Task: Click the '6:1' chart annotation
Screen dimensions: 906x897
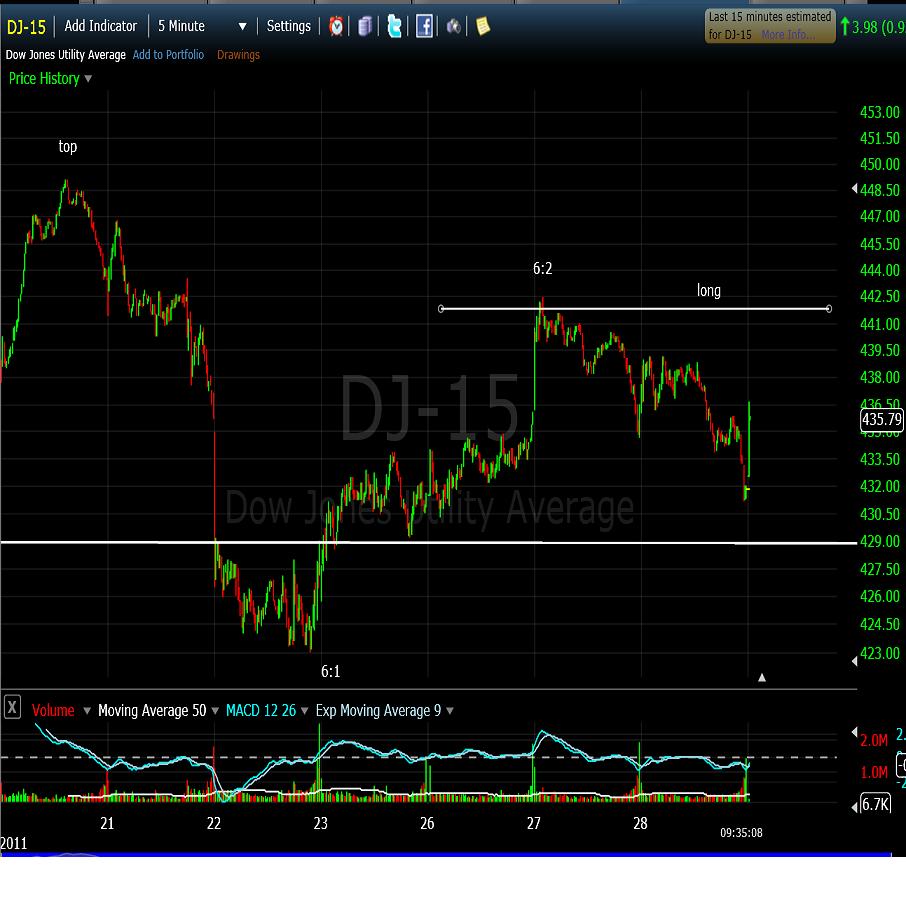Action: (331, 671)
